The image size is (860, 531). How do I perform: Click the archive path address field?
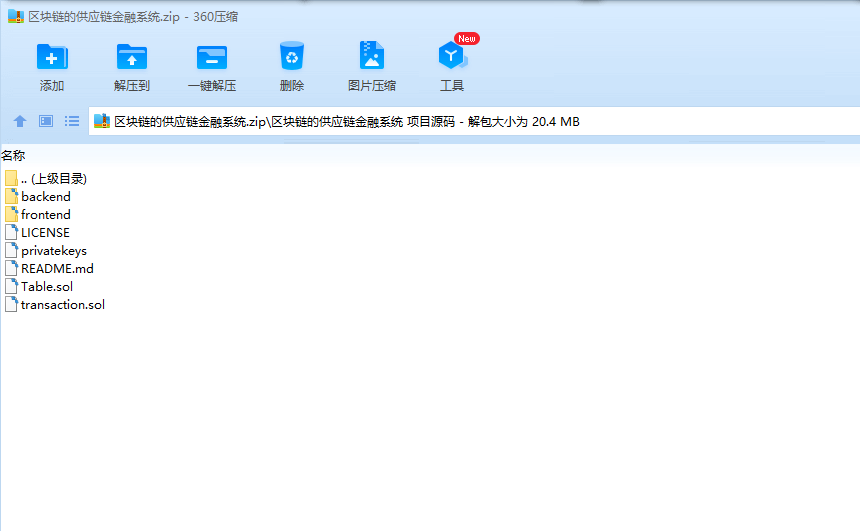coord(474,121)
